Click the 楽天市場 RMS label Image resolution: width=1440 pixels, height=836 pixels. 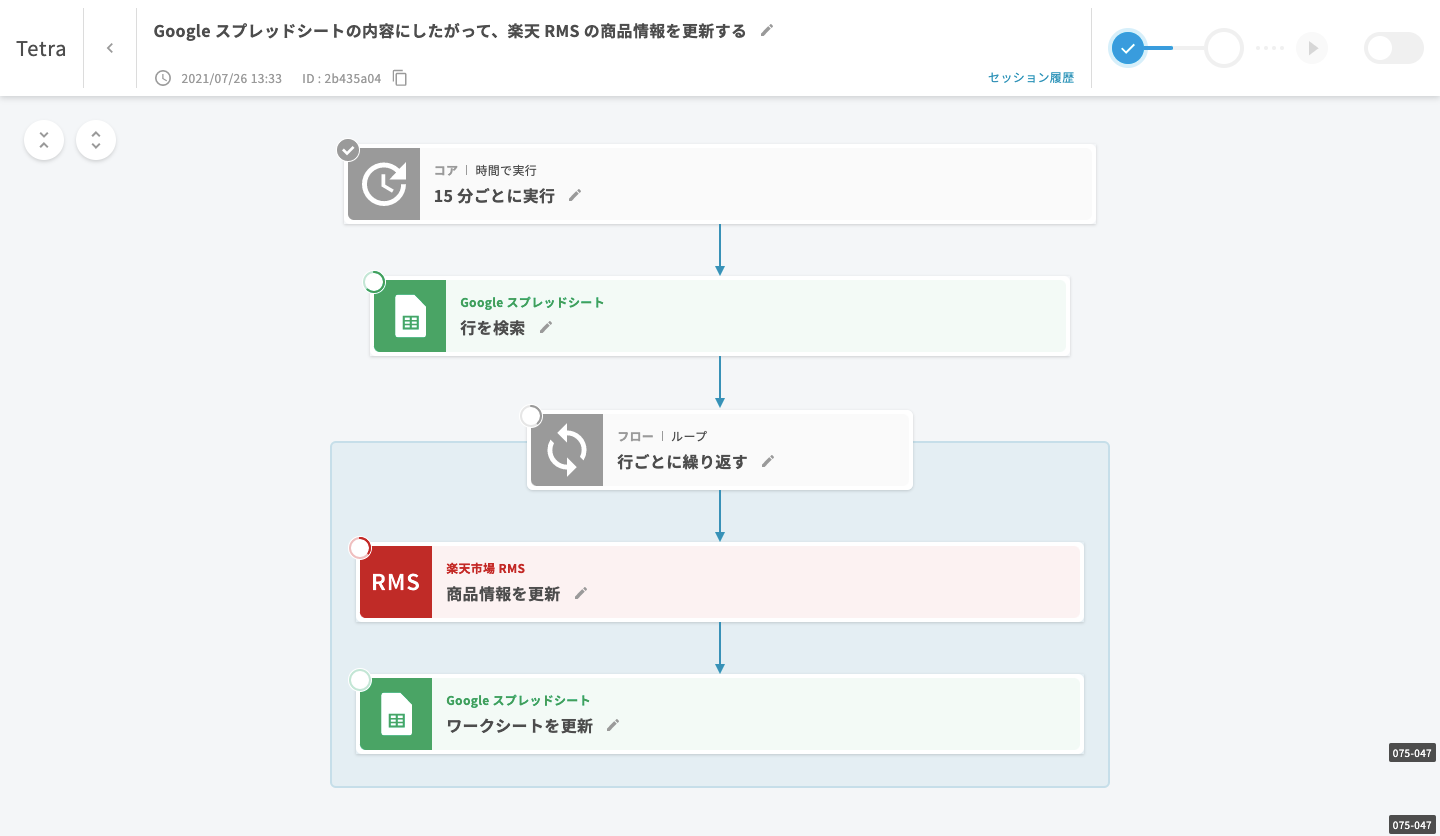tap(485, 569)
